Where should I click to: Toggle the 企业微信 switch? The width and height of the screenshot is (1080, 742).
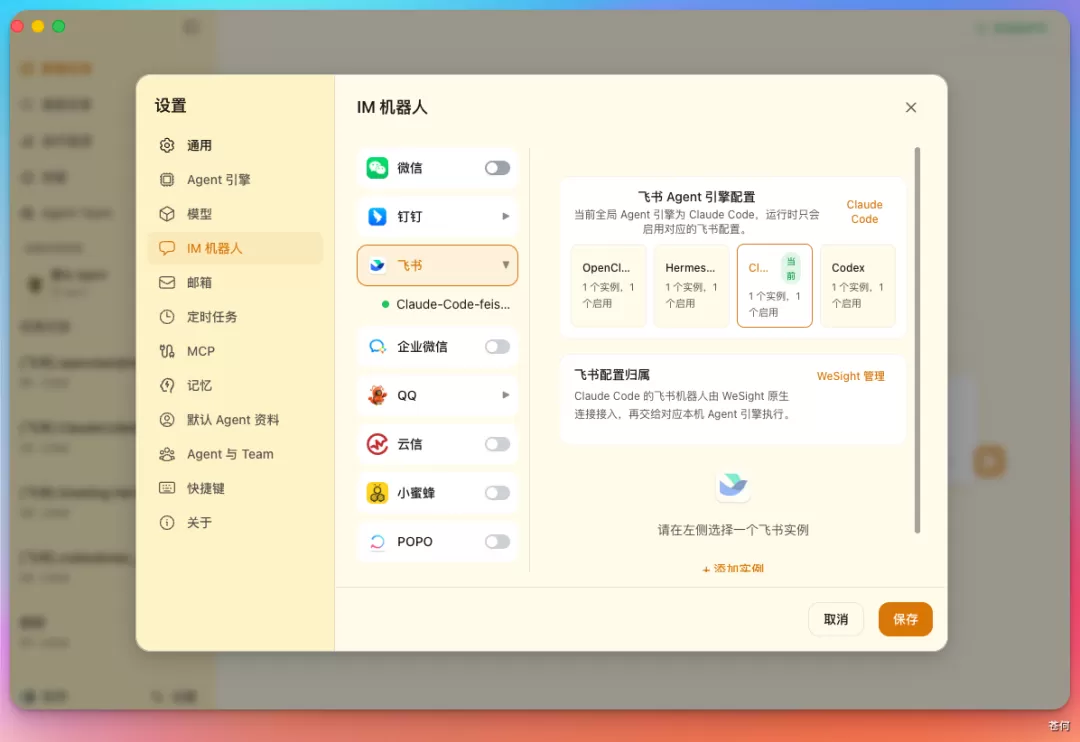click(x=497, y=347)
